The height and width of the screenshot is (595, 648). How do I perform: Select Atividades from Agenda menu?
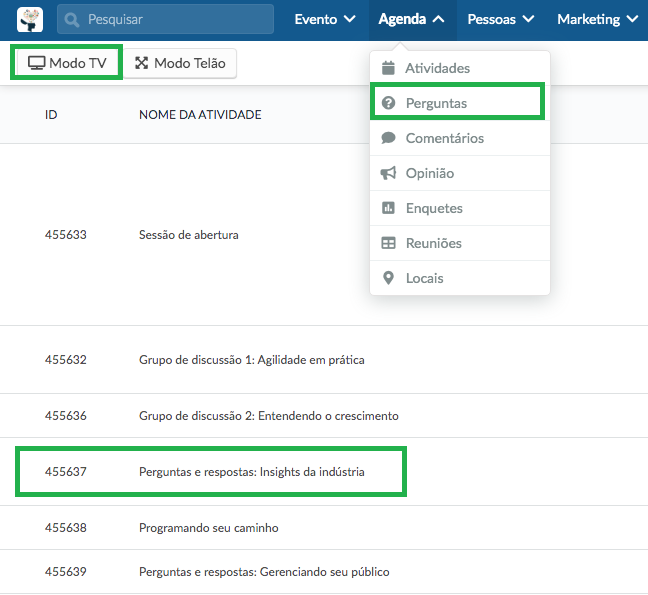tap(460, 68)
